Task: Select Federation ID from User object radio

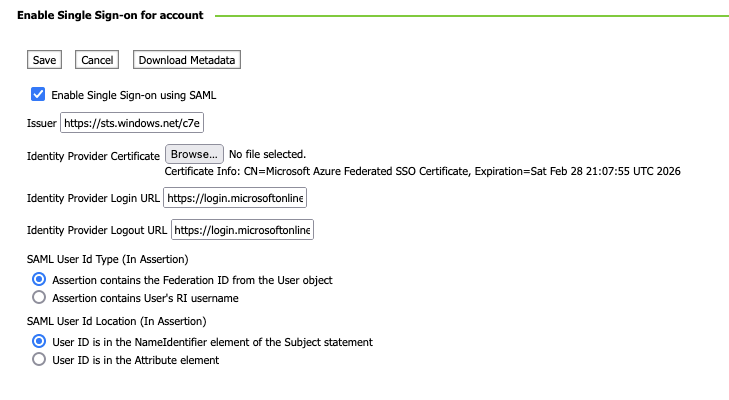Action: click(x=39, y=280)
